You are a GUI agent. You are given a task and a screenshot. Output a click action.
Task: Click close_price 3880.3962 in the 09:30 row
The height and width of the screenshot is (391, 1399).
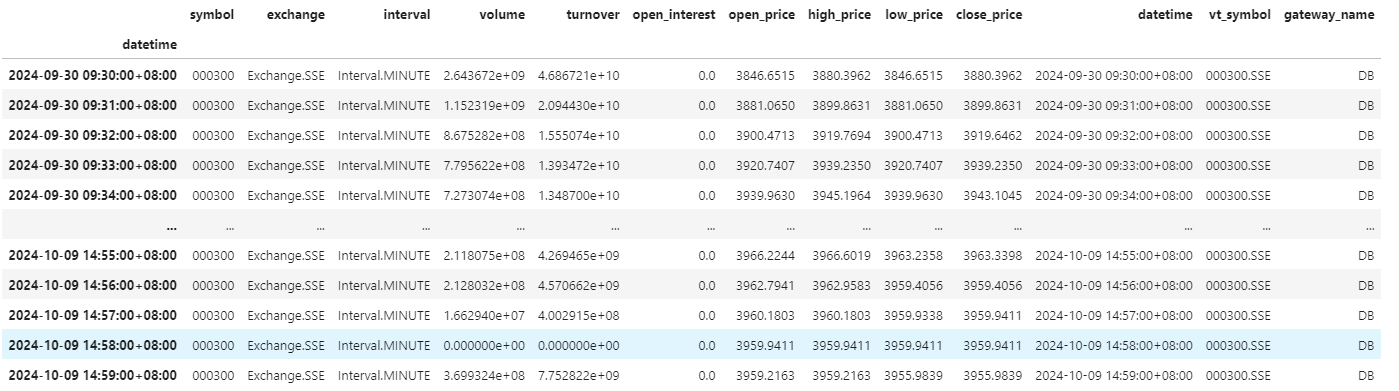pyautogui.click(x=992, y=75)
